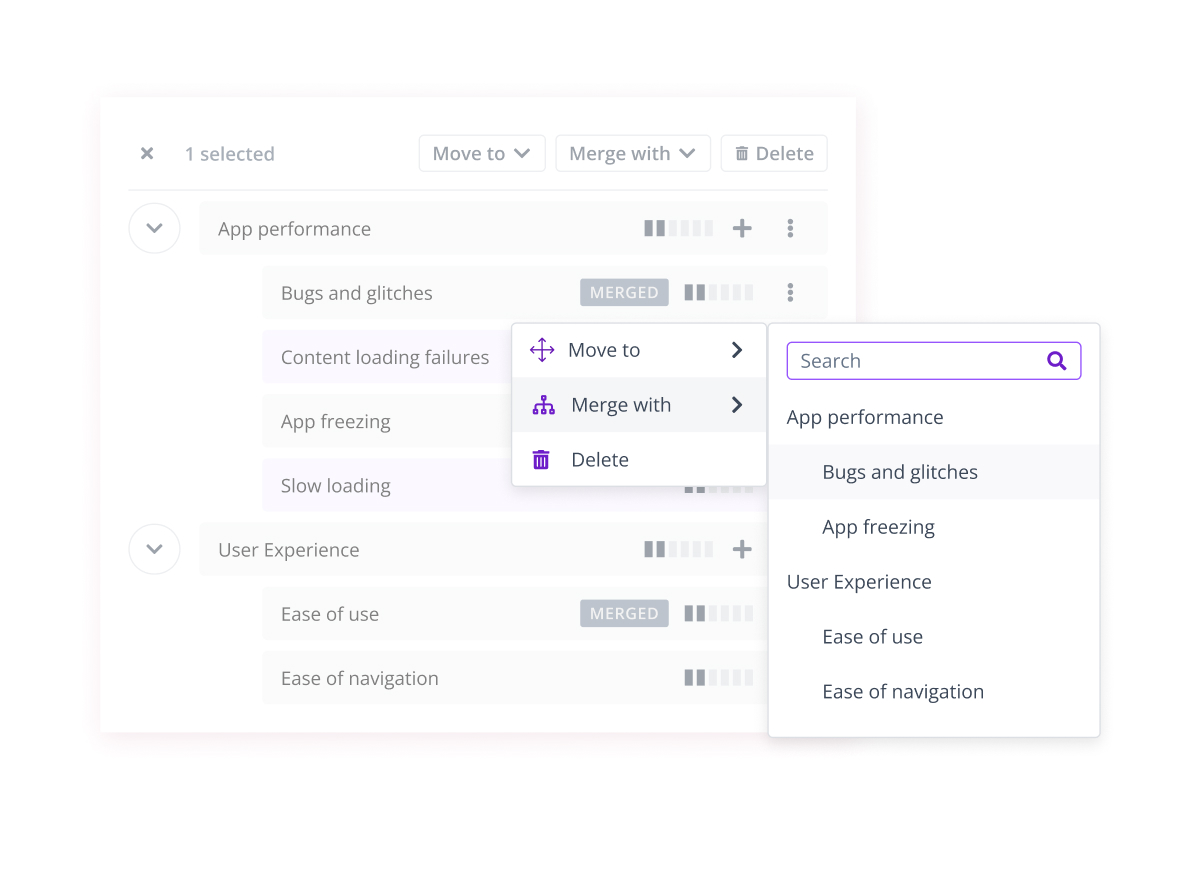This screenshot has width=1200, height=870.
Task: Click the plus icon on App performance row
Action: point(743,228)
